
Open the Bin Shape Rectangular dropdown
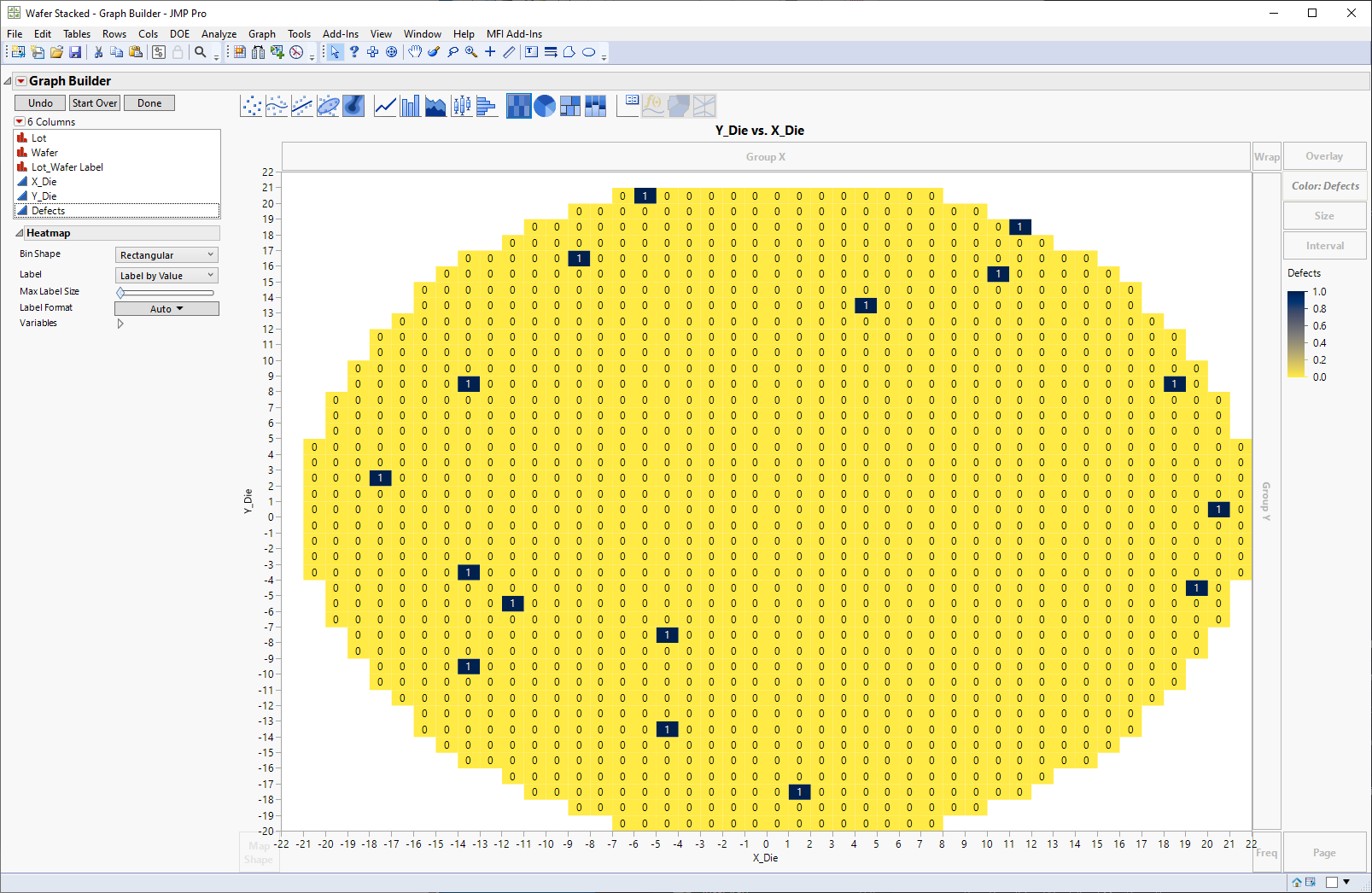coord(166,255)
